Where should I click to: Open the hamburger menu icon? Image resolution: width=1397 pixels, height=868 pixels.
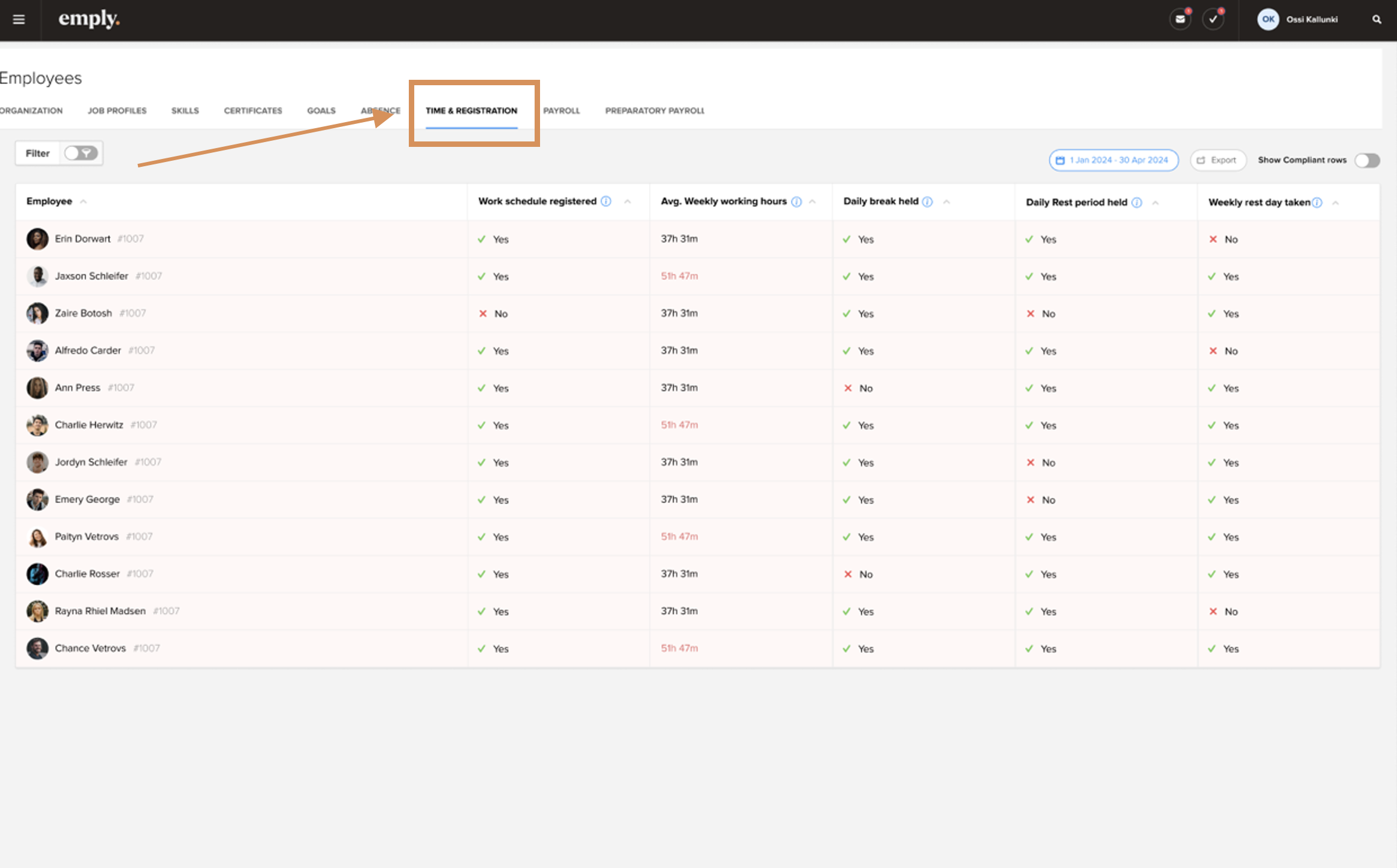(x=19, y=19)
